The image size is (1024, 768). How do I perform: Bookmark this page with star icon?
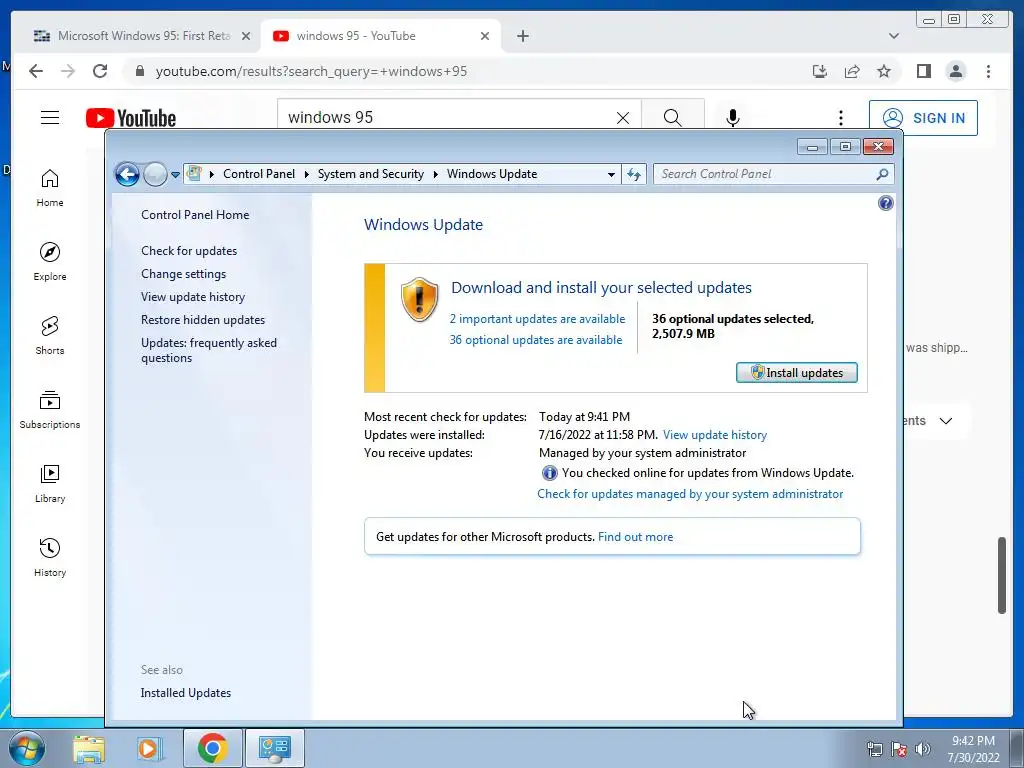(884, 71)
